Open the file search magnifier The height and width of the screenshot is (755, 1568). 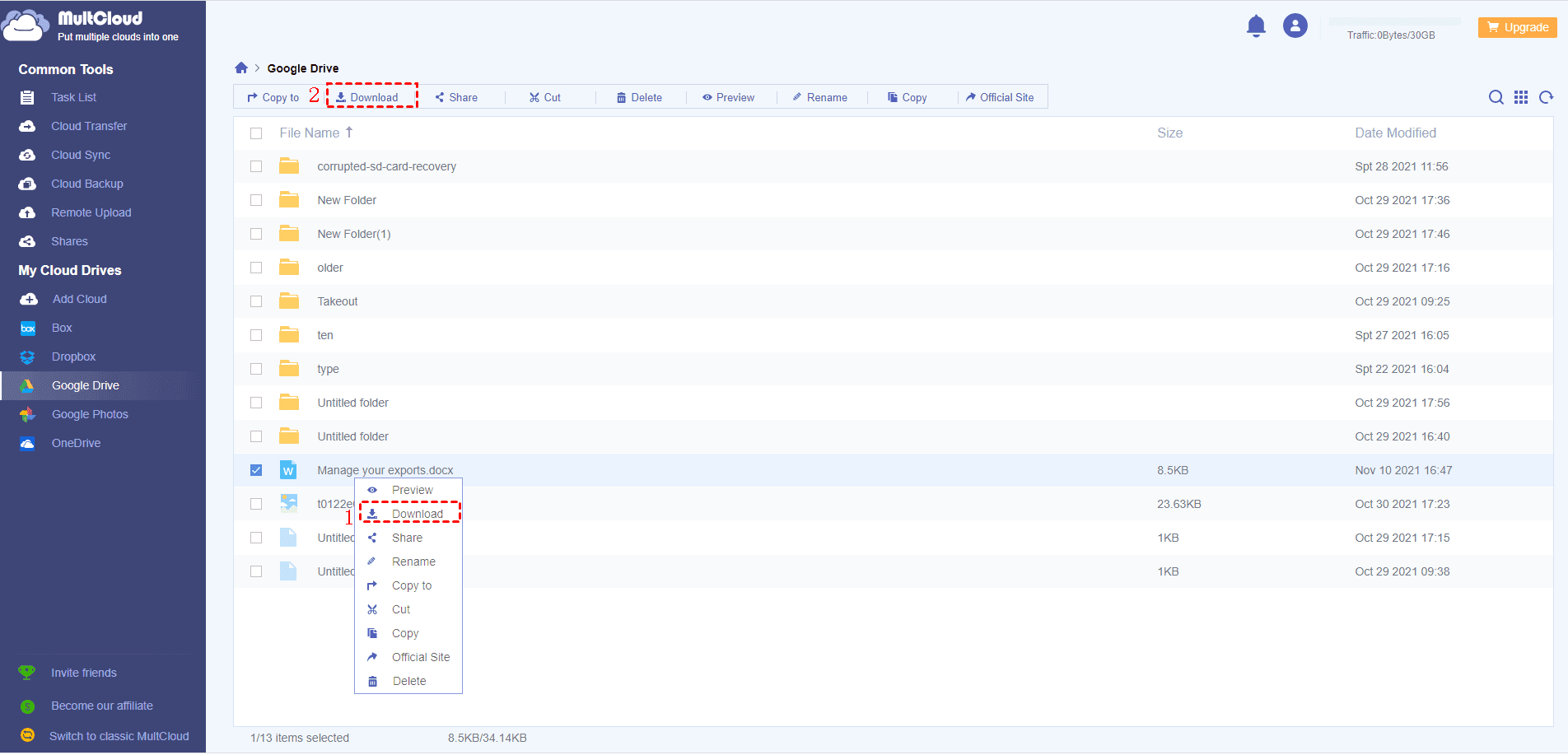(1496, 97)
